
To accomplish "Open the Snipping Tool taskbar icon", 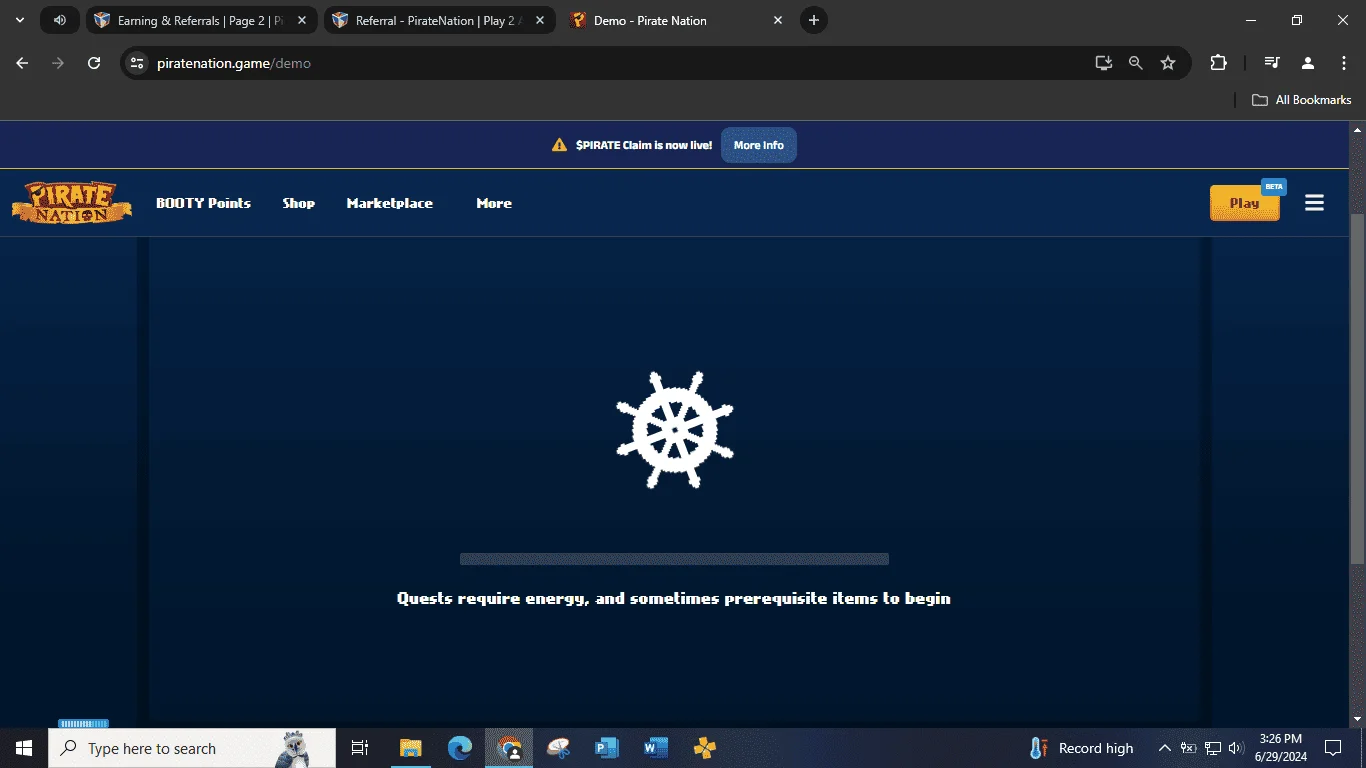I will coord(558,748).
